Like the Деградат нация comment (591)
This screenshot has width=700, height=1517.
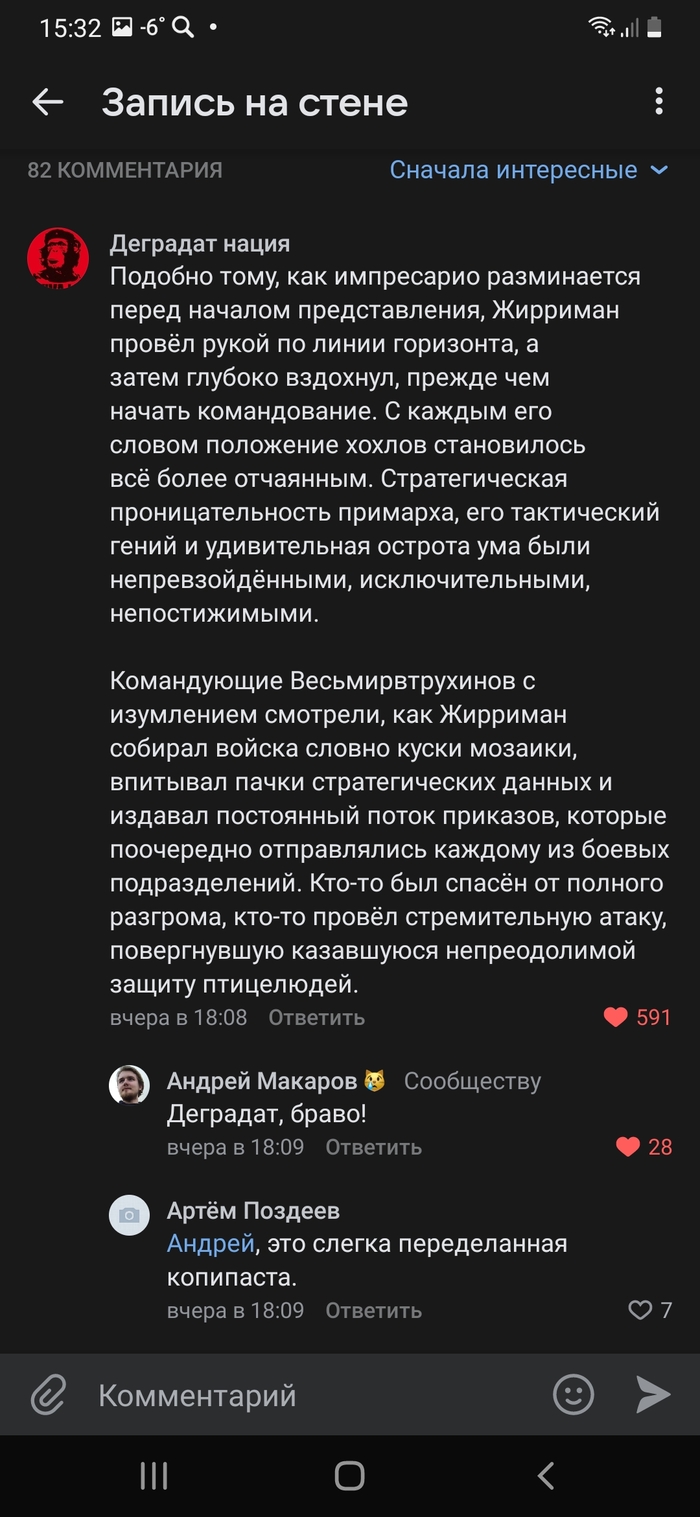(616, 1018)
